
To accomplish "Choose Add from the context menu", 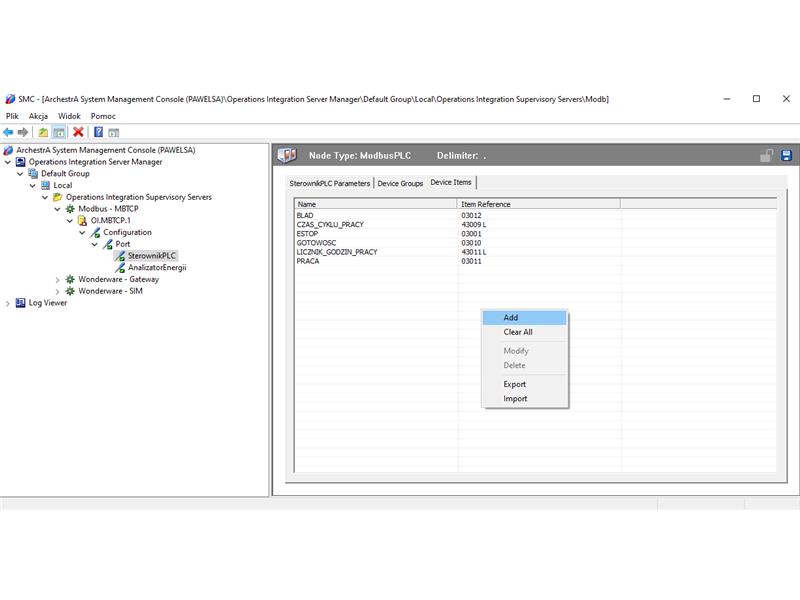I will 525,317.
